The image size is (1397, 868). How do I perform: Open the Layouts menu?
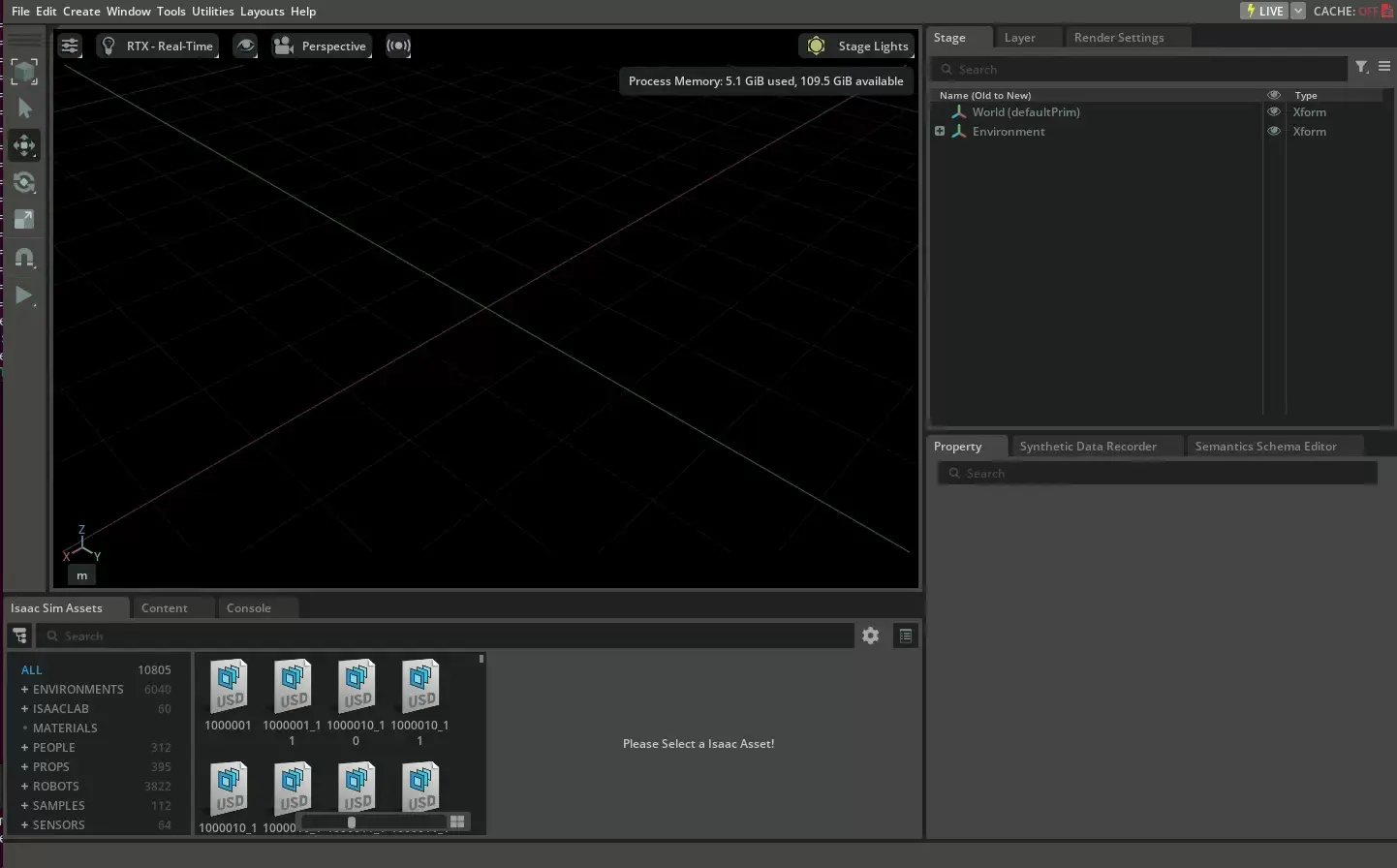pyautogui.click(x=262, y=11)
